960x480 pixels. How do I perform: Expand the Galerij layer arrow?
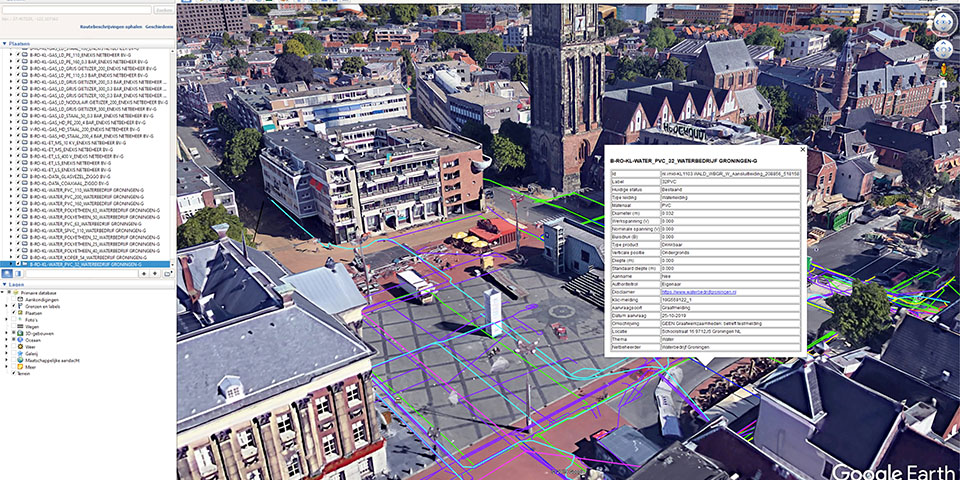coord(6,353)
